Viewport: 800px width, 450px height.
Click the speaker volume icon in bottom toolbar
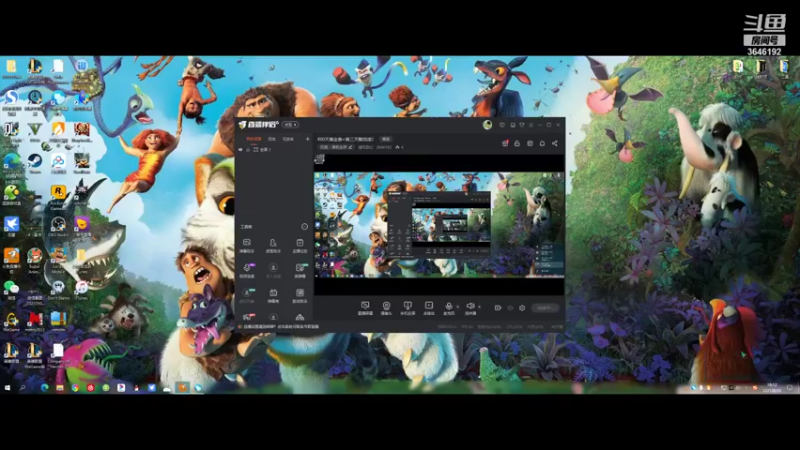[470, 306]
